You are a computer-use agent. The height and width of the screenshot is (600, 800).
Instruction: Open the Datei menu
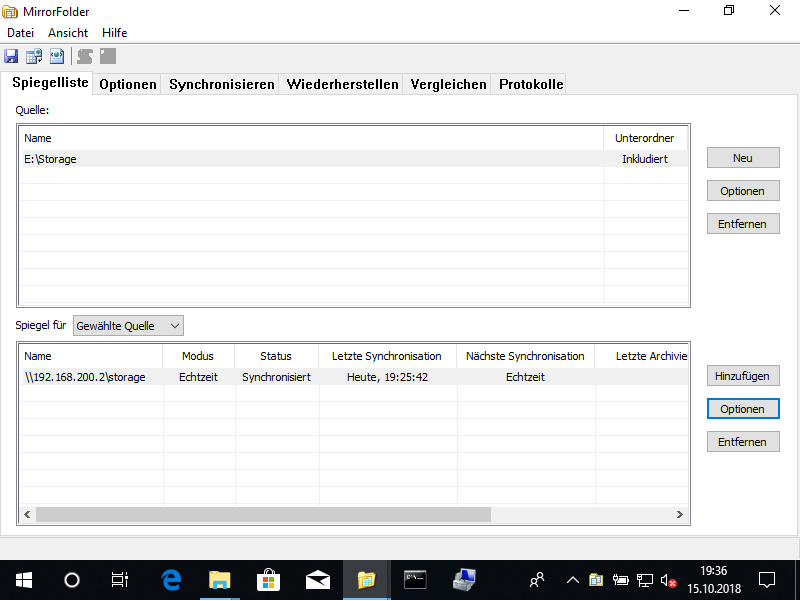(21, 33)
